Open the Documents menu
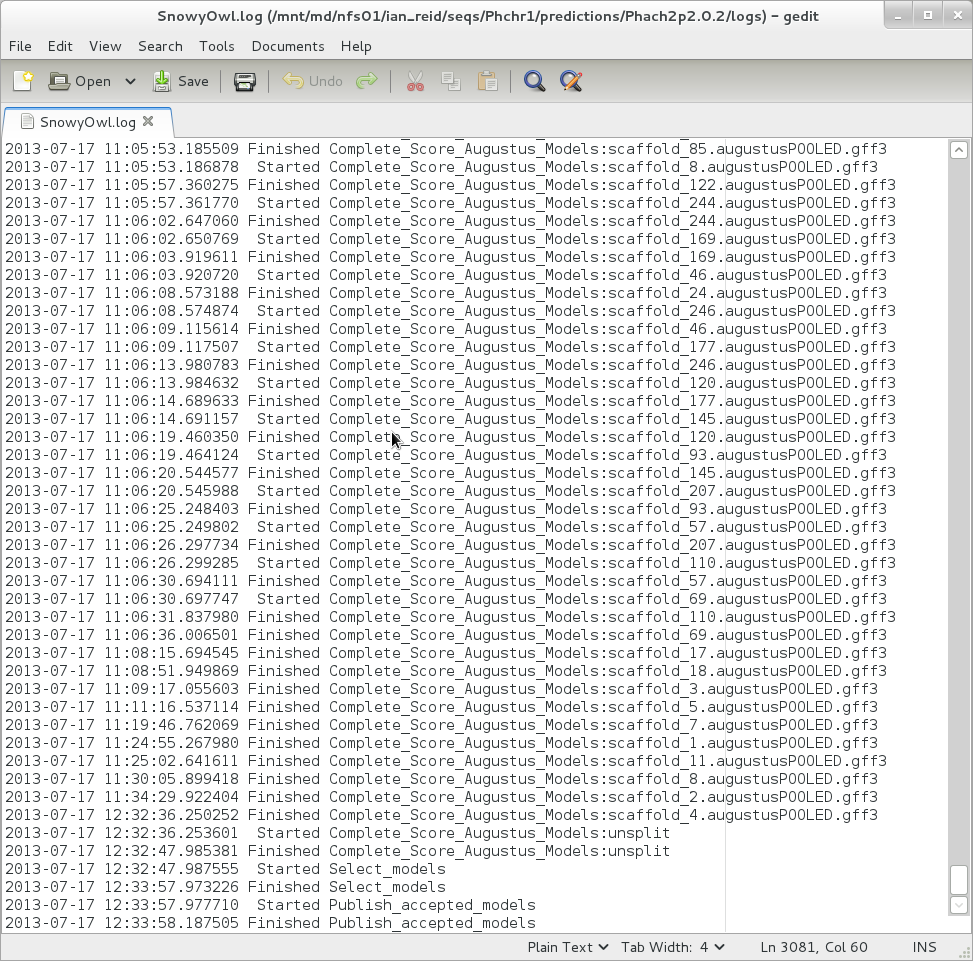973x961 pixels. point(287,46)
